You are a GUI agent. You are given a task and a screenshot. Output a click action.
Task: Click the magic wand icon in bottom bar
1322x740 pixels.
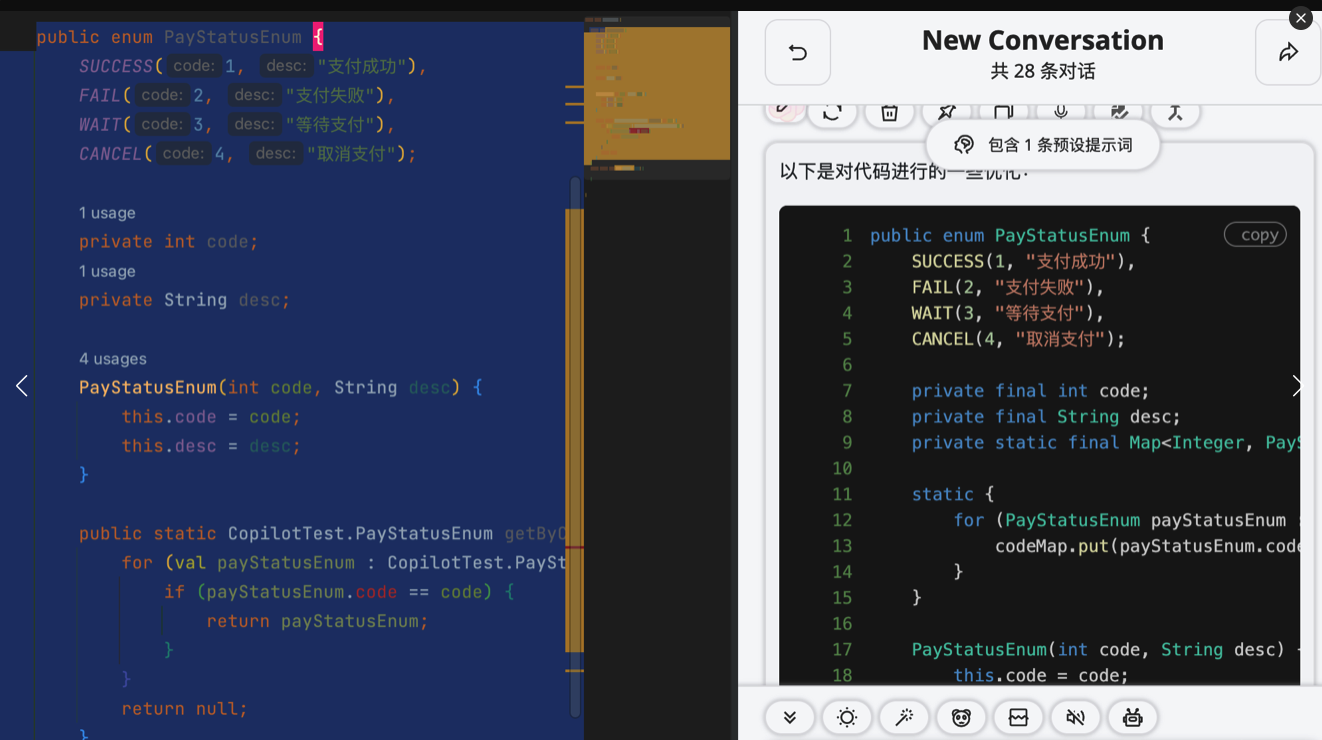pos(904,717)
